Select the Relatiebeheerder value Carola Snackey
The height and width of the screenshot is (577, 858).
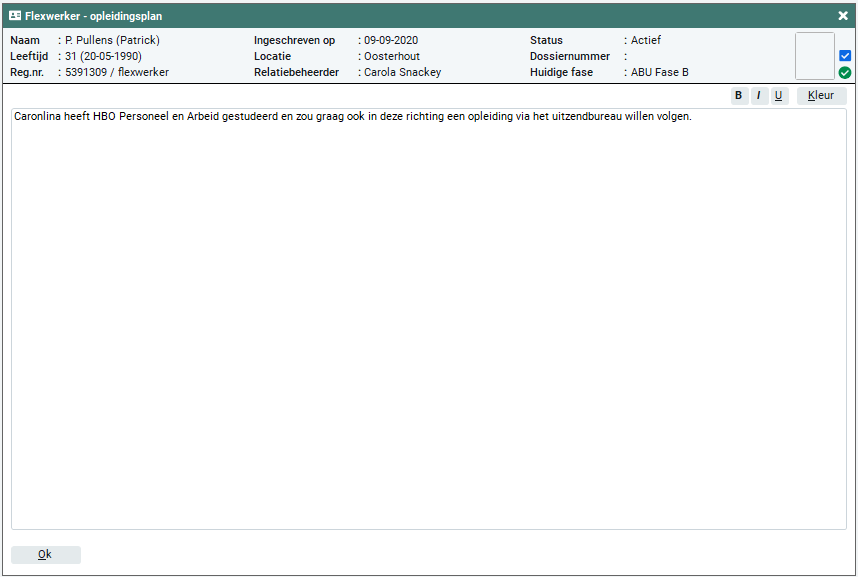point(402,72)
